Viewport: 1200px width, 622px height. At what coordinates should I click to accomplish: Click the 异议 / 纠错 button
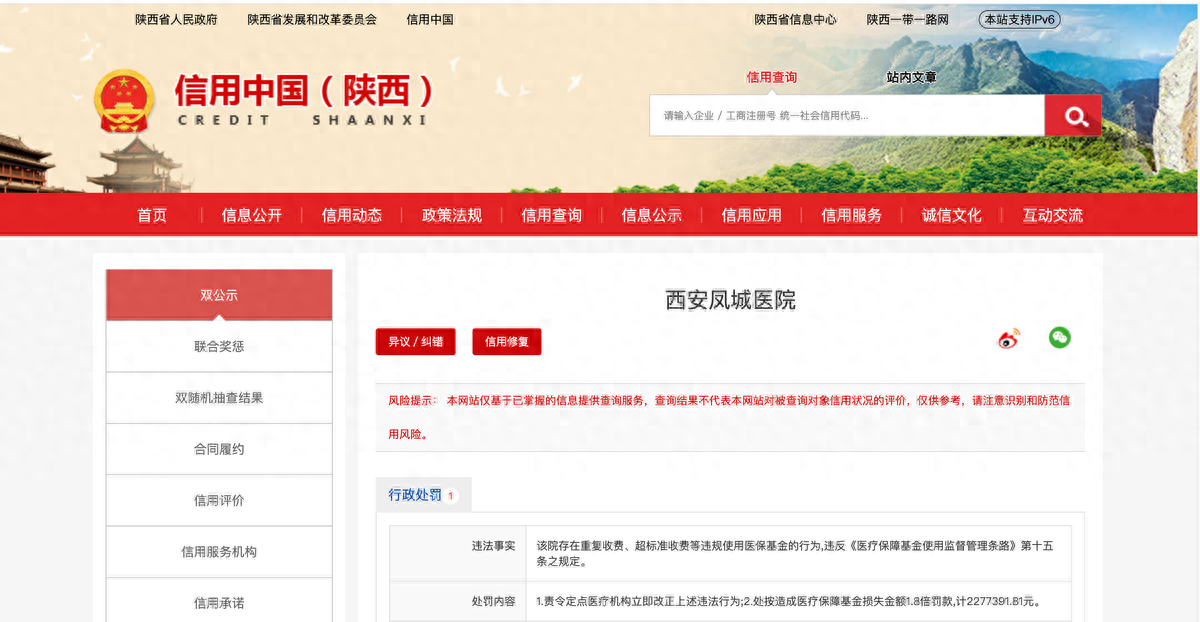tap(416, 341)
